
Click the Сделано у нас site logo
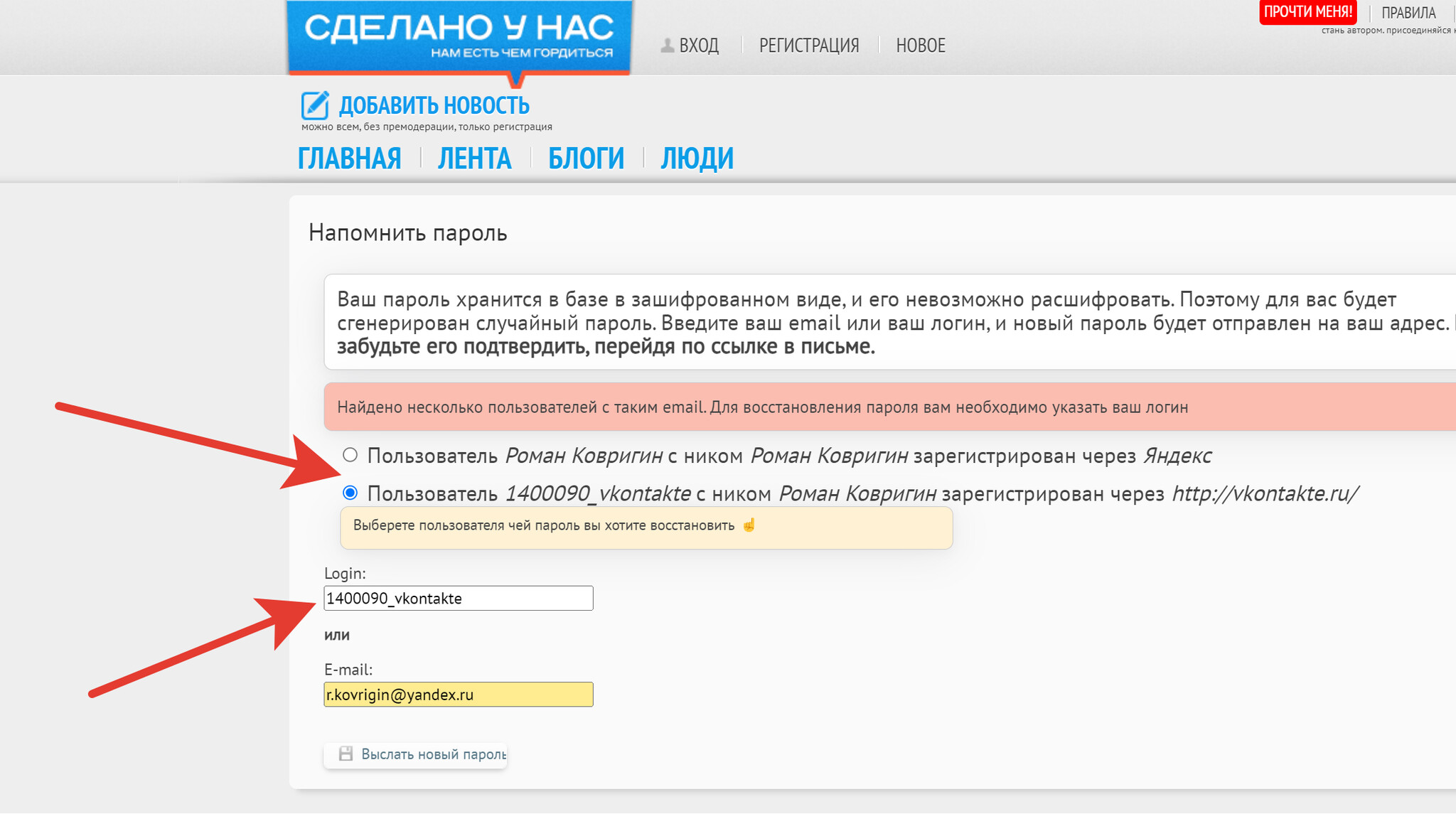459,37
